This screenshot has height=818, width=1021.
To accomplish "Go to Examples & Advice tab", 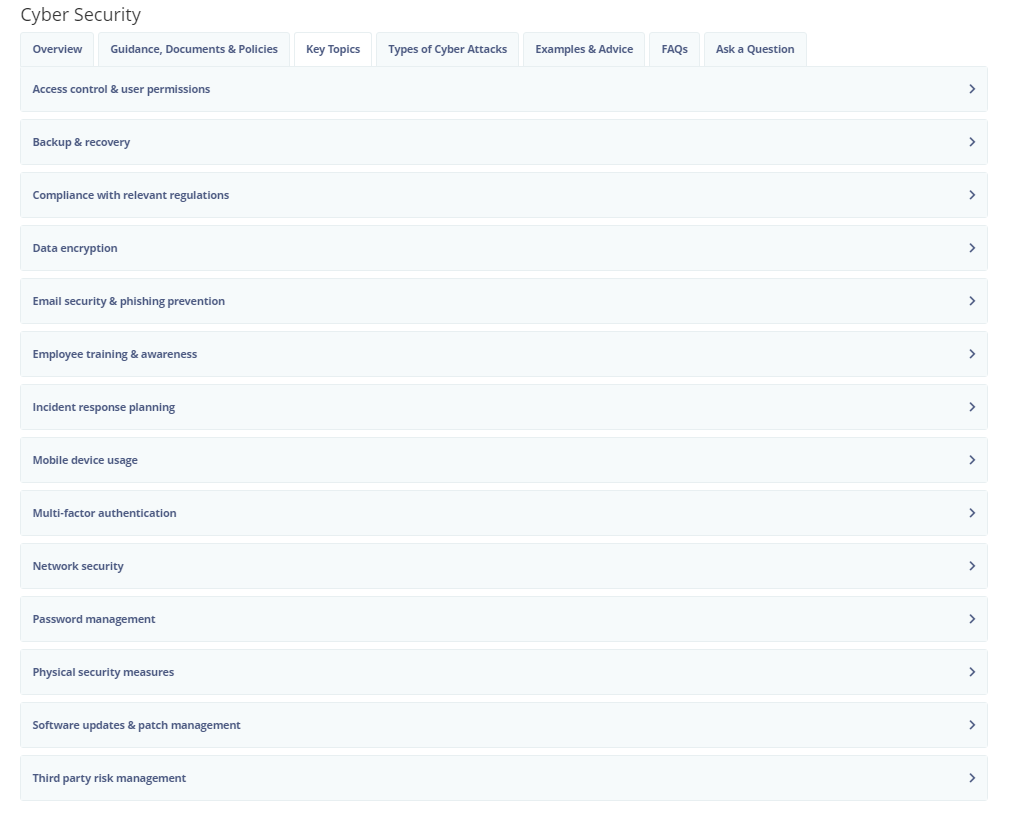I will click(x=584, y=49).
